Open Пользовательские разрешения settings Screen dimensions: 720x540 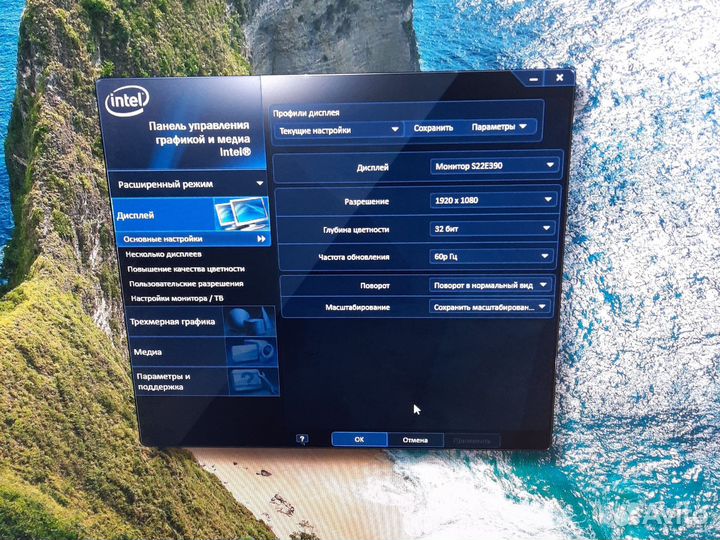186,283
